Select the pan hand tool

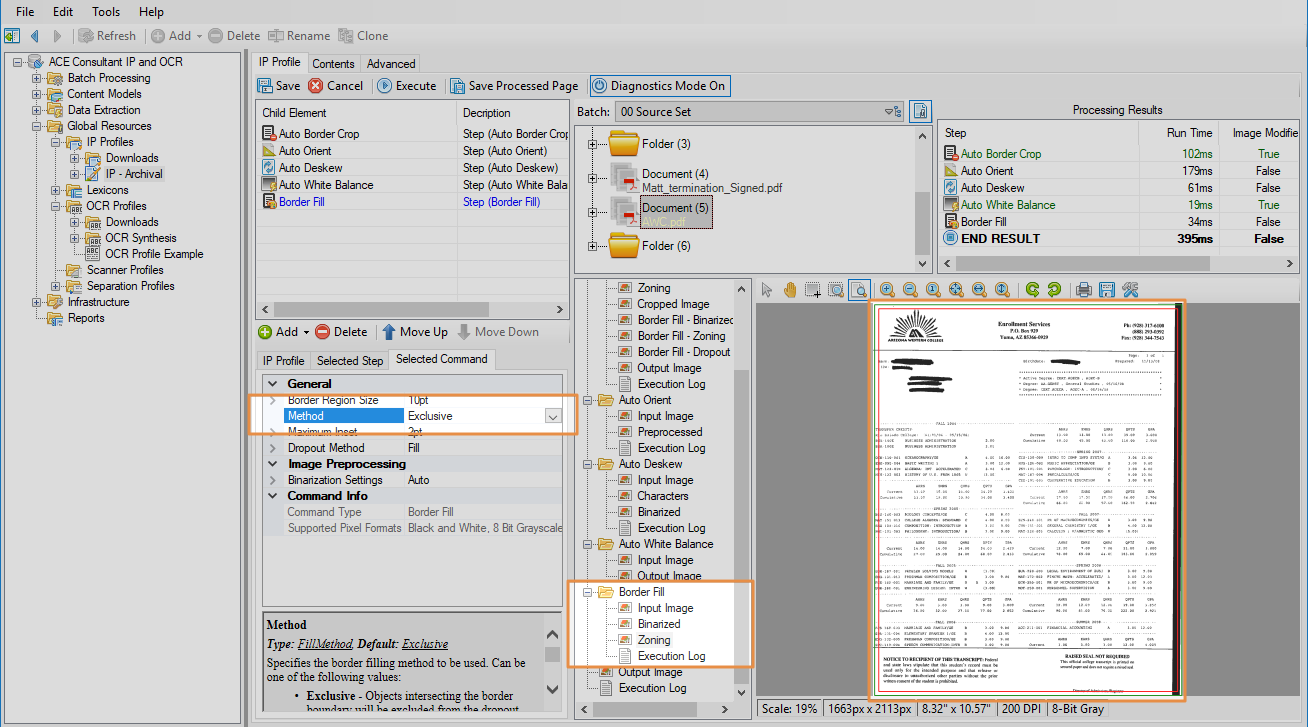point(790,290)
